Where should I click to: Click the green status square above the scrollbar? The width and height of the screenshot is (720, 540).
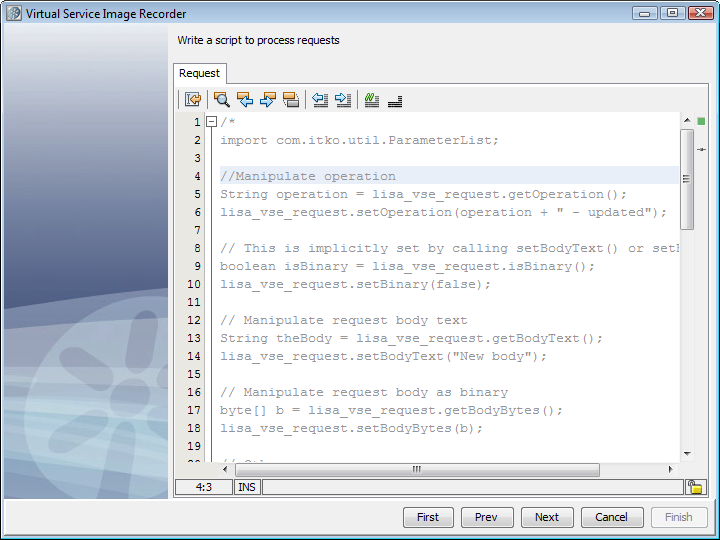tap(701, 121)
